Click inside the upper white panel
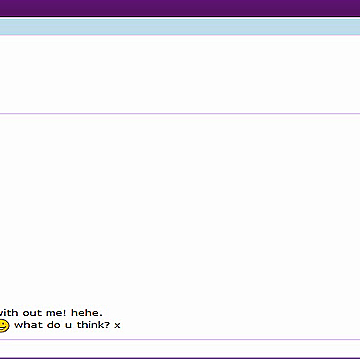Image resolution: width=360 pixels, height=360 pixels. 180,74
